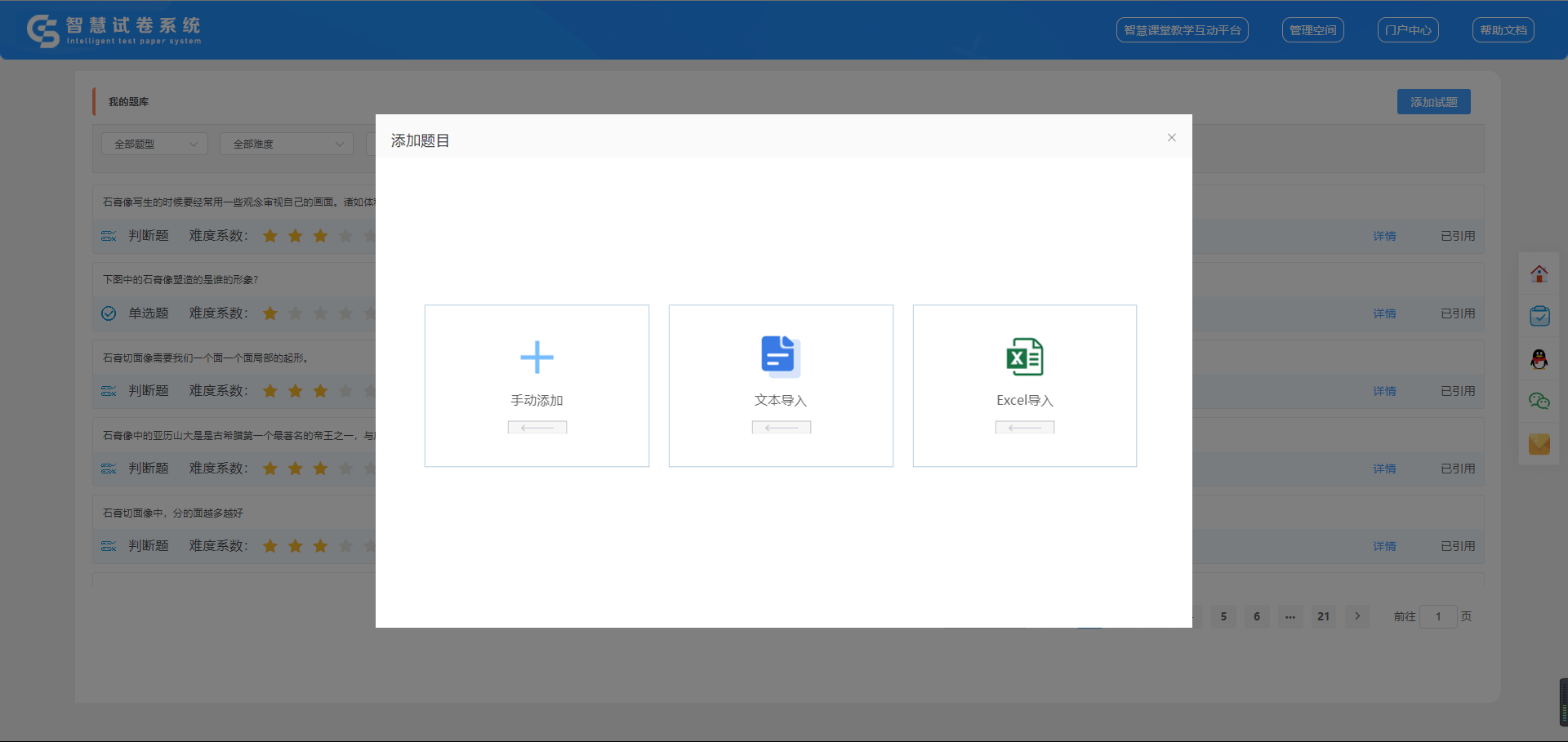Click the blue plus icon for manual add

pyautogui.click(x=537, y=357)
